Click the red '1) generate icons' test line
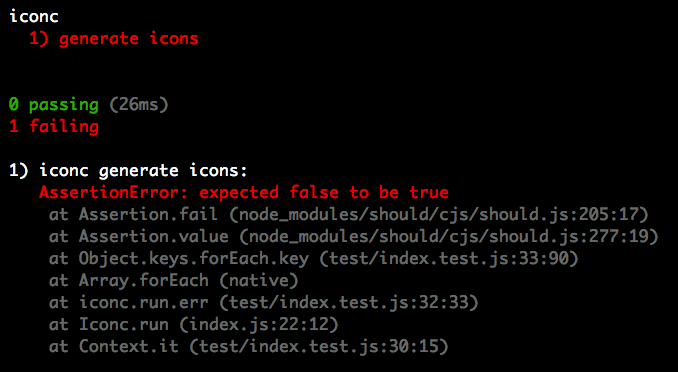The width and height of the screenshot is (678, 372). click(114, 38)
